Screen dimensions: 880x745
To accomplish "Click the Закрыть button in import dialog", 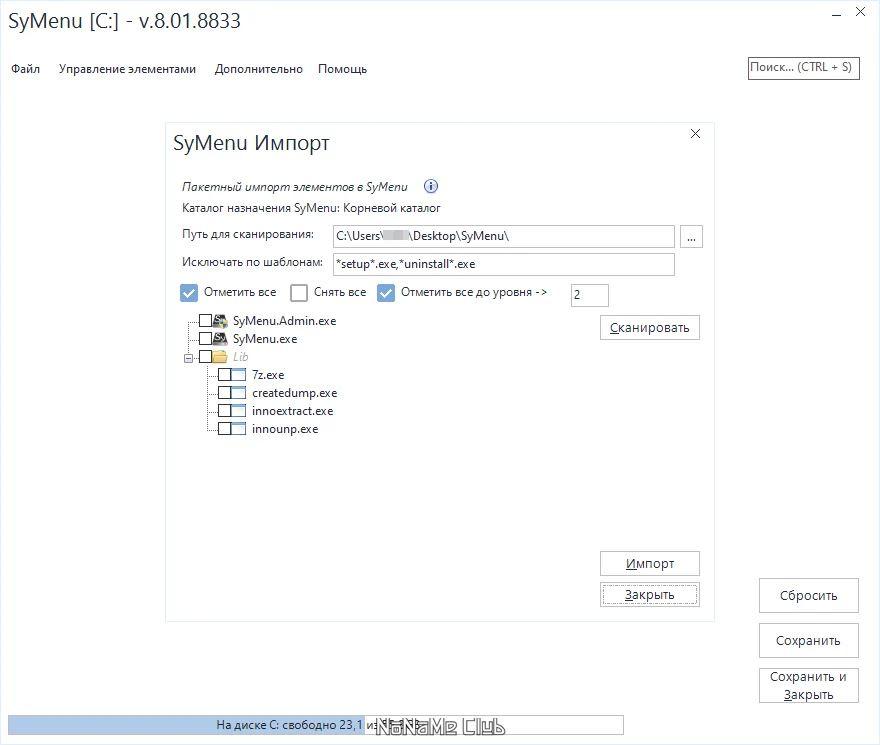I will coord(650,595).
